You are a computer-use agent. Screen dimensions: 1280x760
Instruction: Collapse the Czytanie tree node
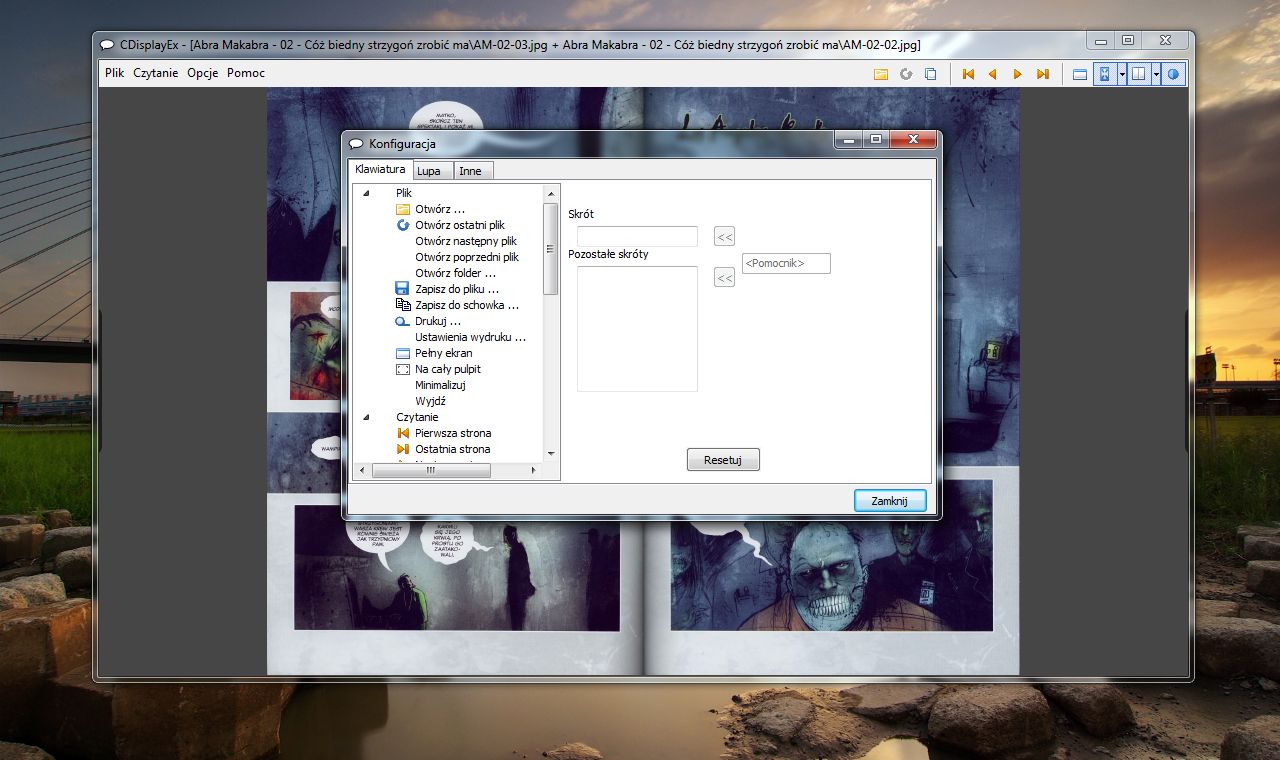[365, 417]
